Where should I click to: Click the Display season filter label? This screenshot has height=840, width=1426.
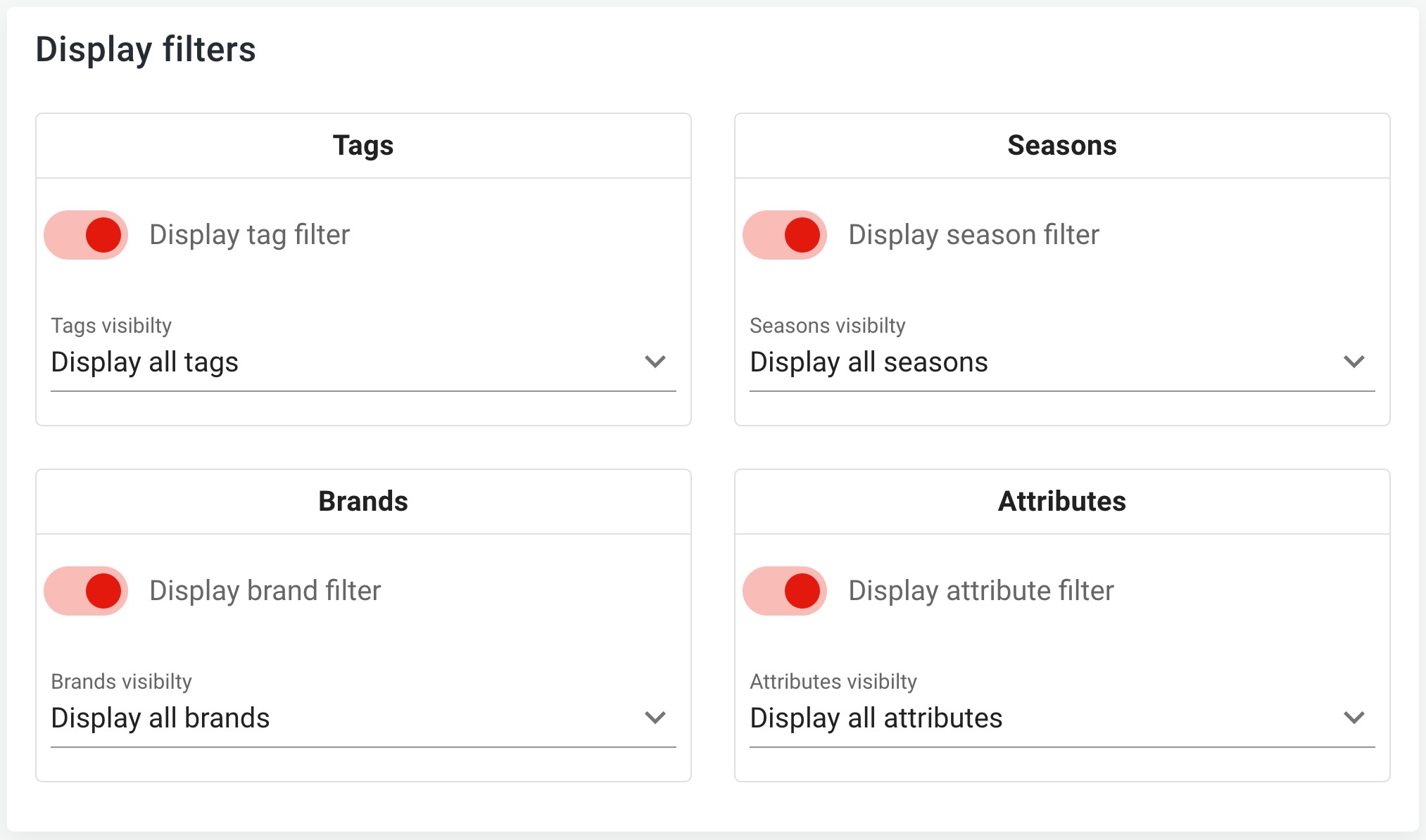[973, 235]
